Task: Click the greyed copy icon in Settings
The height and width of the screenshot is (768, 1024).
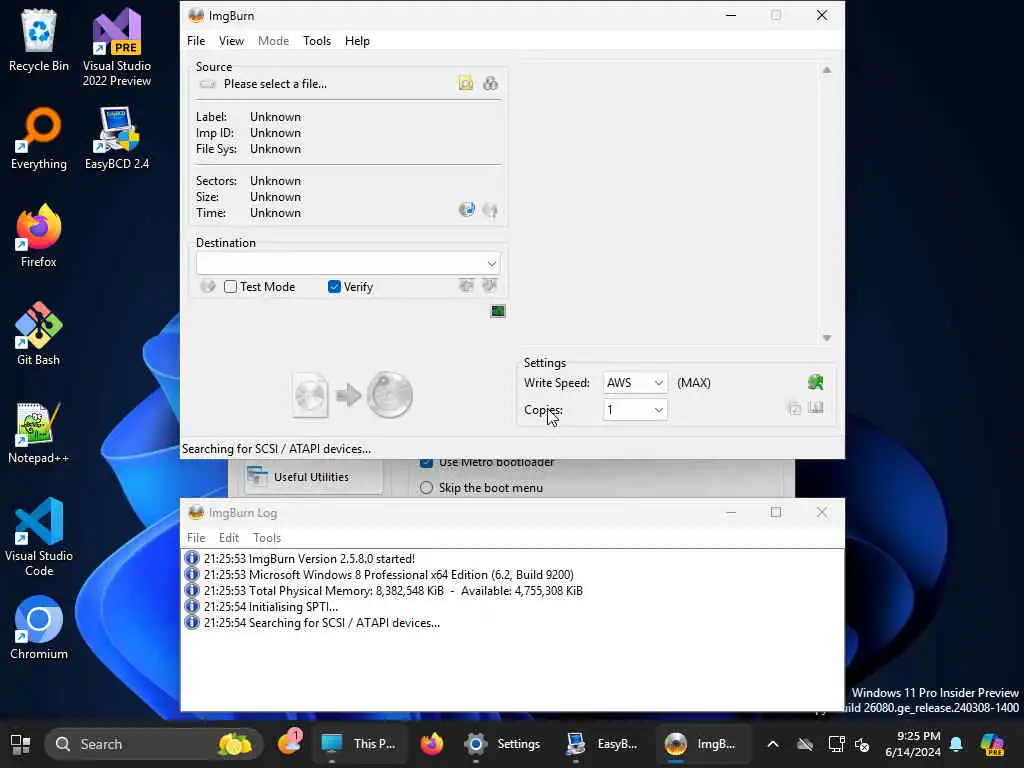Action: click(x=794, y=409)
